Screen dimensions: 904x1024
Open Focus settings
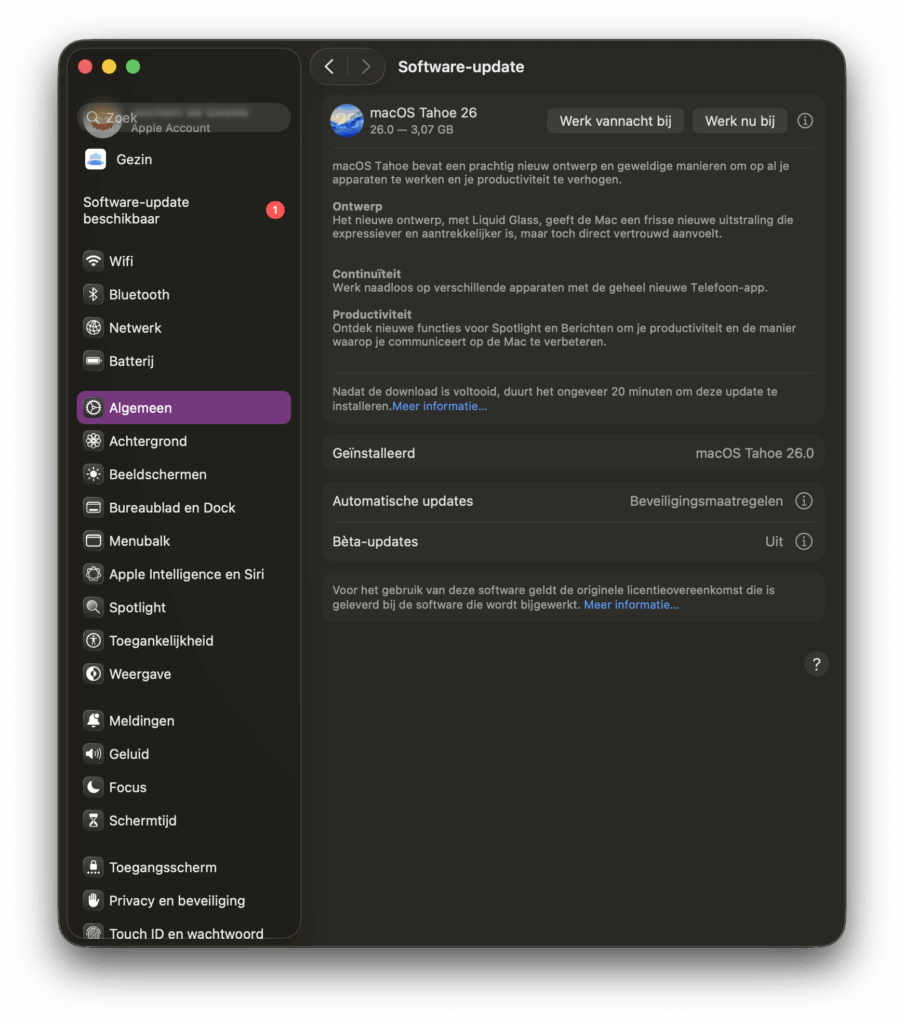point(184,787)
